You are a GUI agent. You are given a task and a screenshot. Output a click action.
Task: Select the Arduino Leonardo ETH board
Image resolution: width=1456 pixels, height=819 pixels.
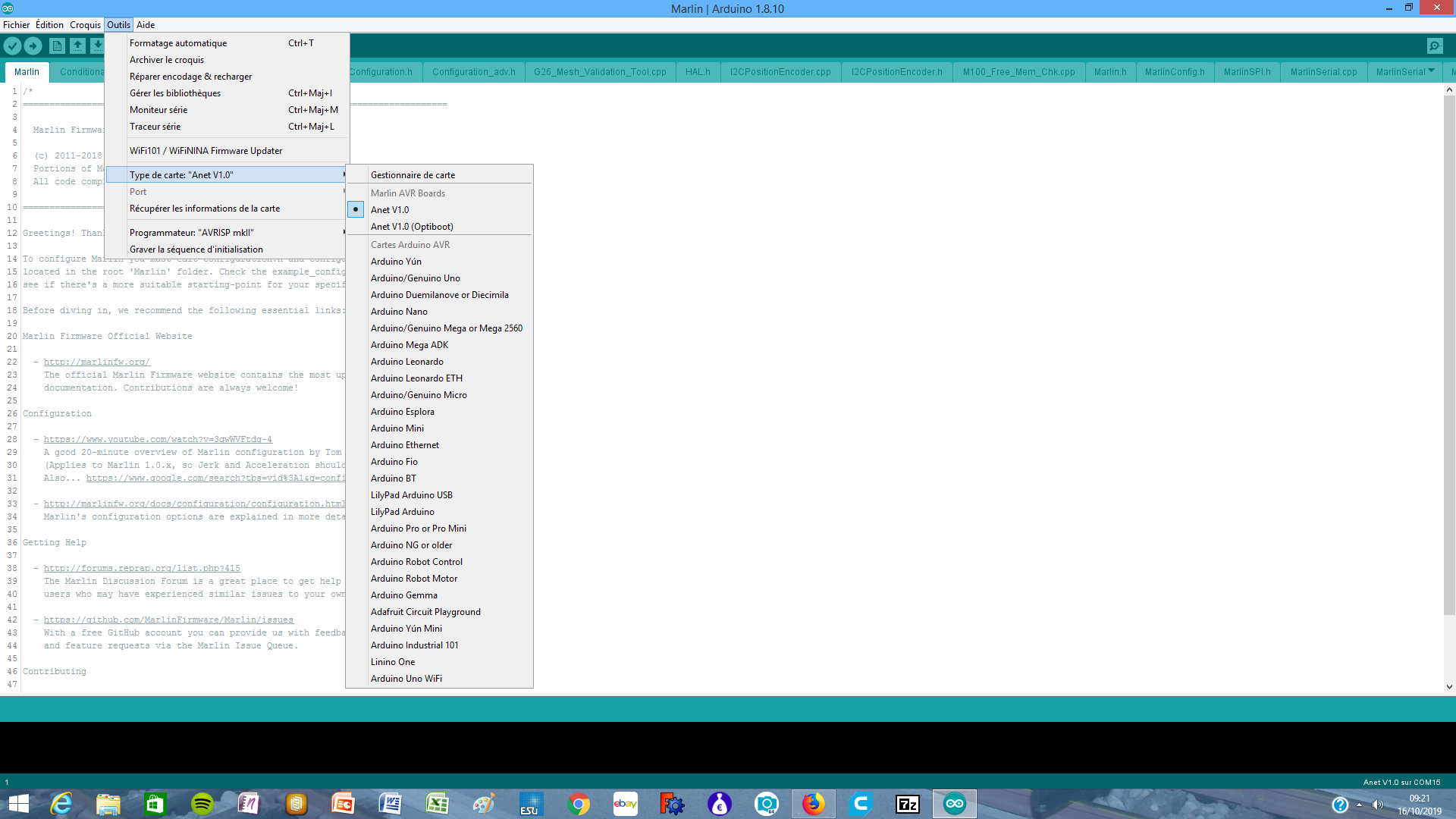click(x=440, y=378)
